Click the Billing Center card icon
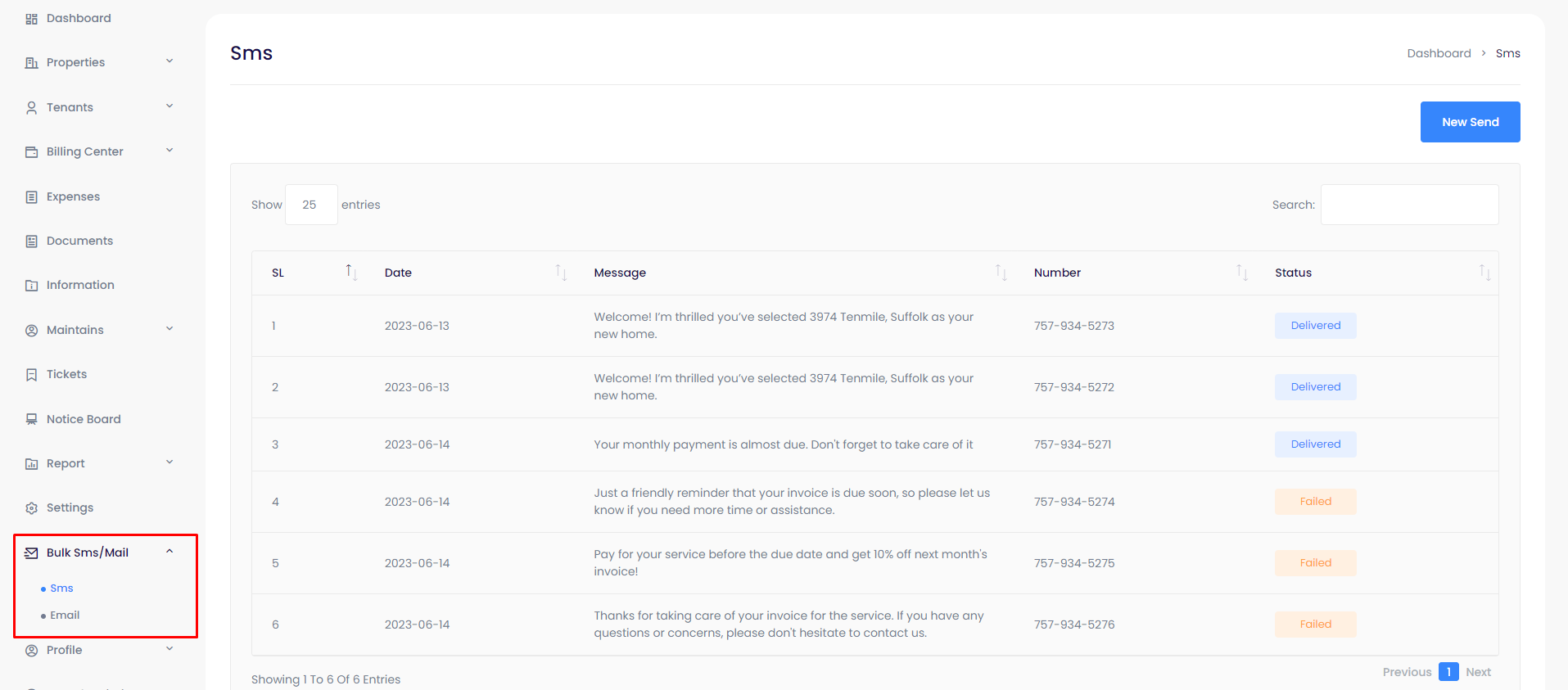 click(31, 152)
